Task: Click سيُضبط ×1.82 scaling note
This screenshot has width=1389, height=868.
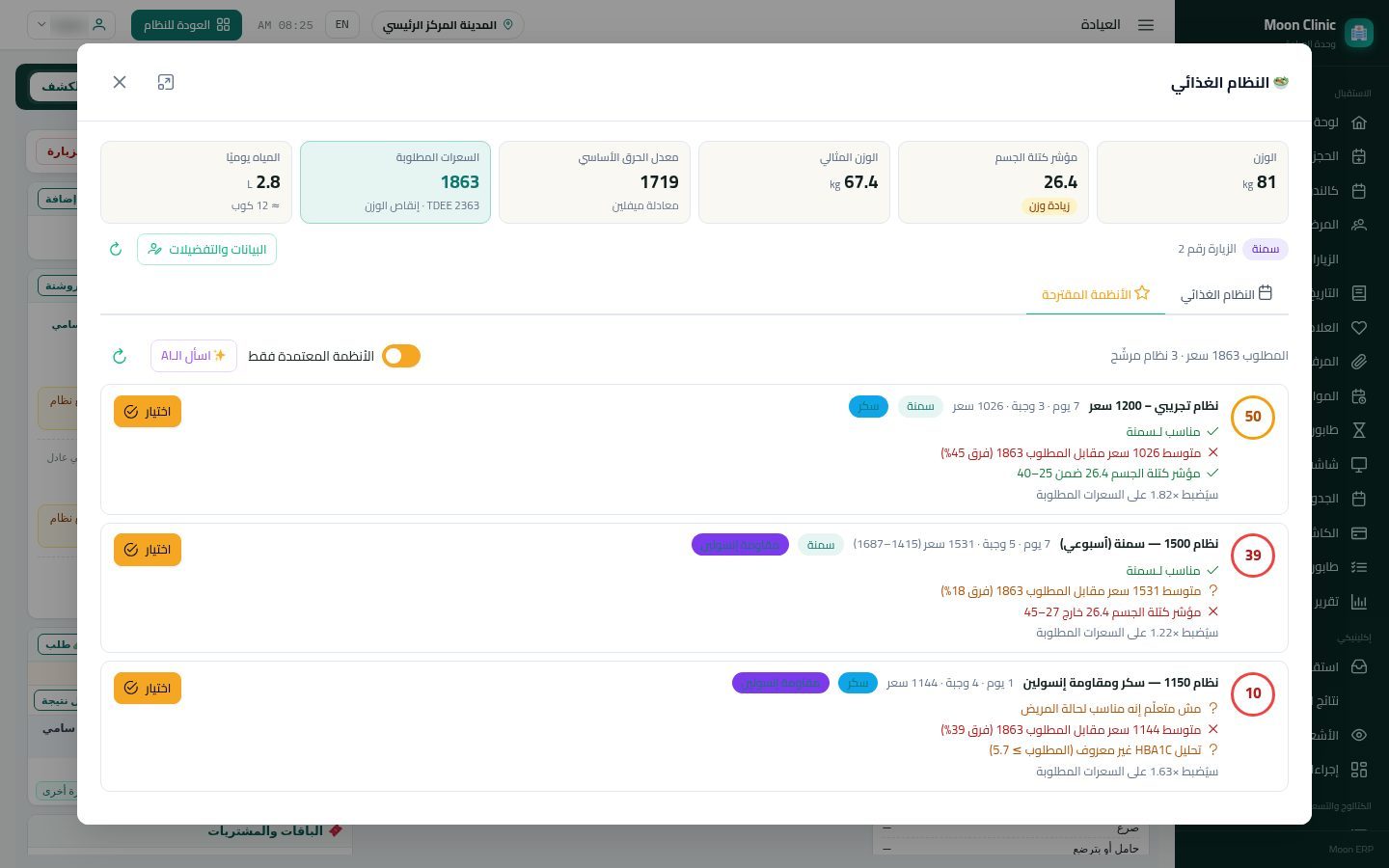Action: [x=1127, y=495]
